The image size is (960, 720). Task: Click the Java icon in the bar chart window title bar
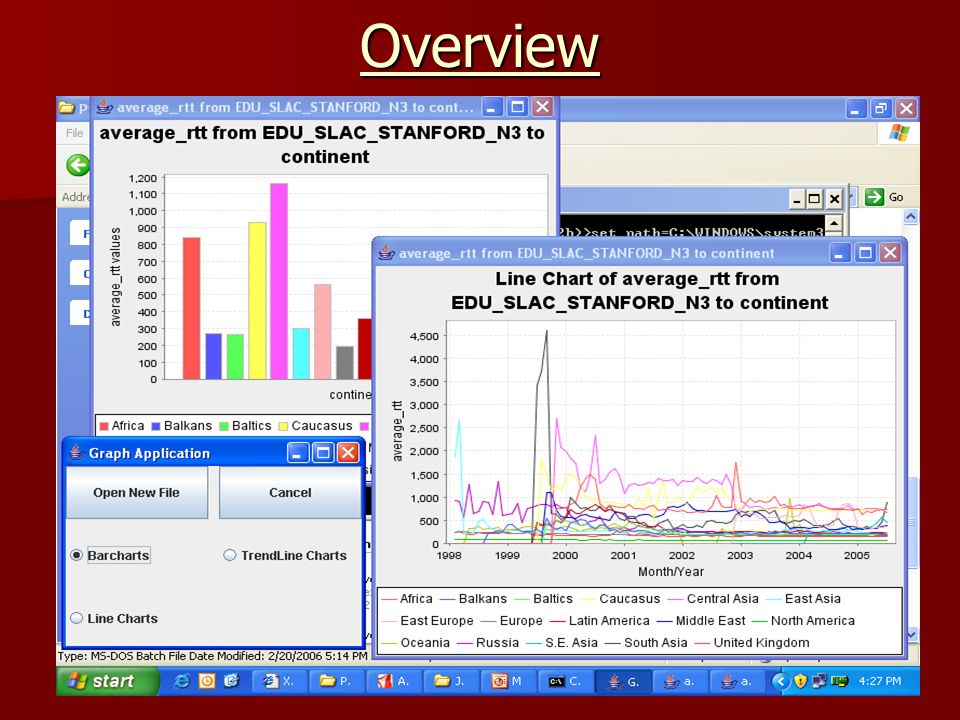(105, 107)
